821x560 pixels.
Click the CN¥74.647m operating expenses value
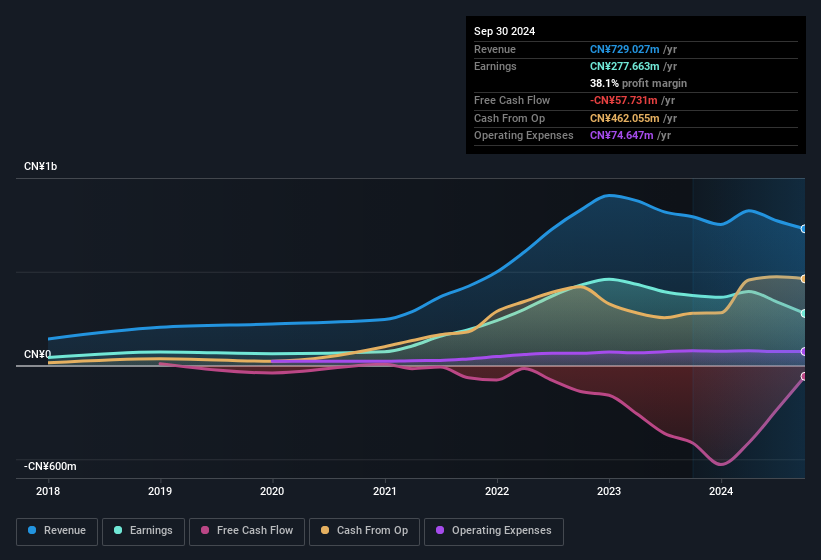pyautogui.click(x=622, y=135)
